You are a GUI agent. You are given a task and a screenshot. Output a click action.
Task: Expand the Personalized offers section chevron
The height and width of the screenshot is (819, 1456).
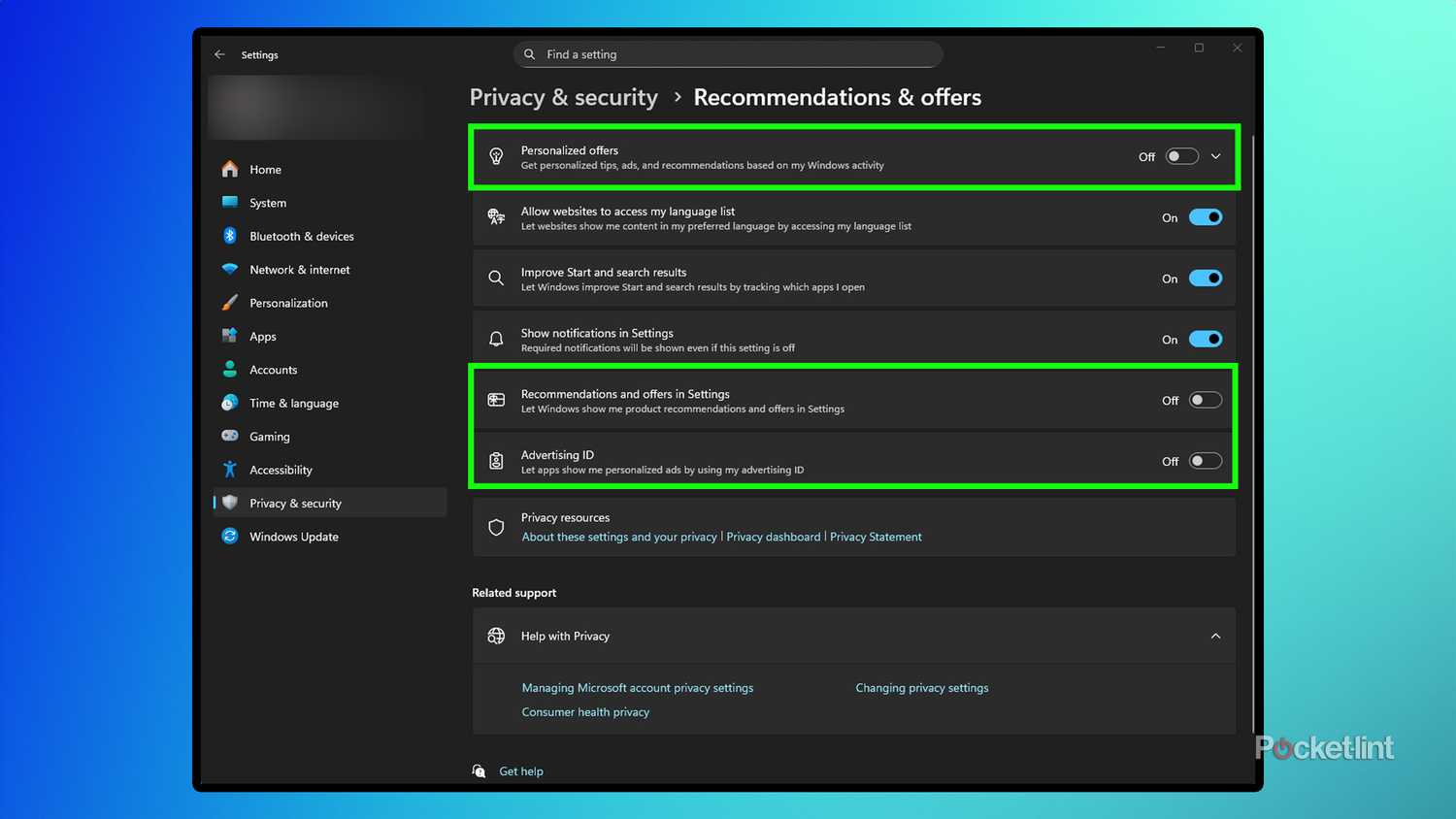(1216, 155)
